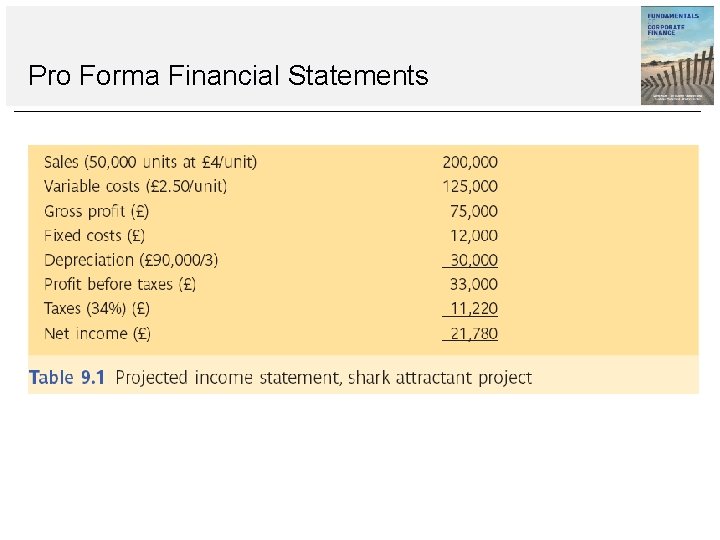Select the Profit before taxes (£) label
720x540 pixels.
[120, 284]
